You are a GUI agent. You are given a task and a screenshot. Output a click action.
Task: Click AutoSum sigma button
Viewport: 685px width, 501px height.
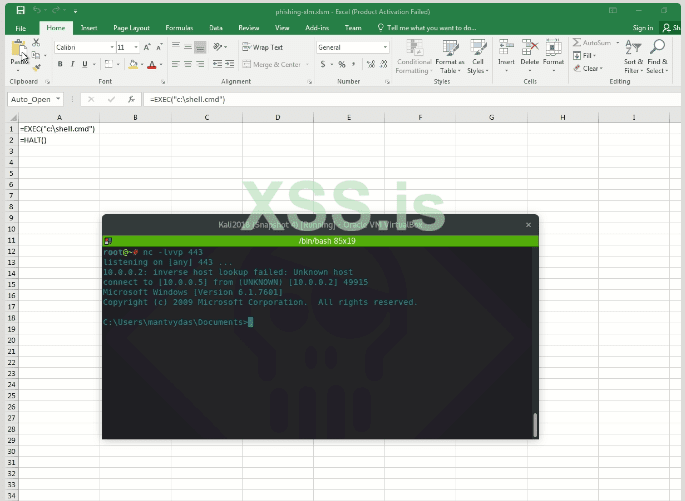click(x=592, y=42)
